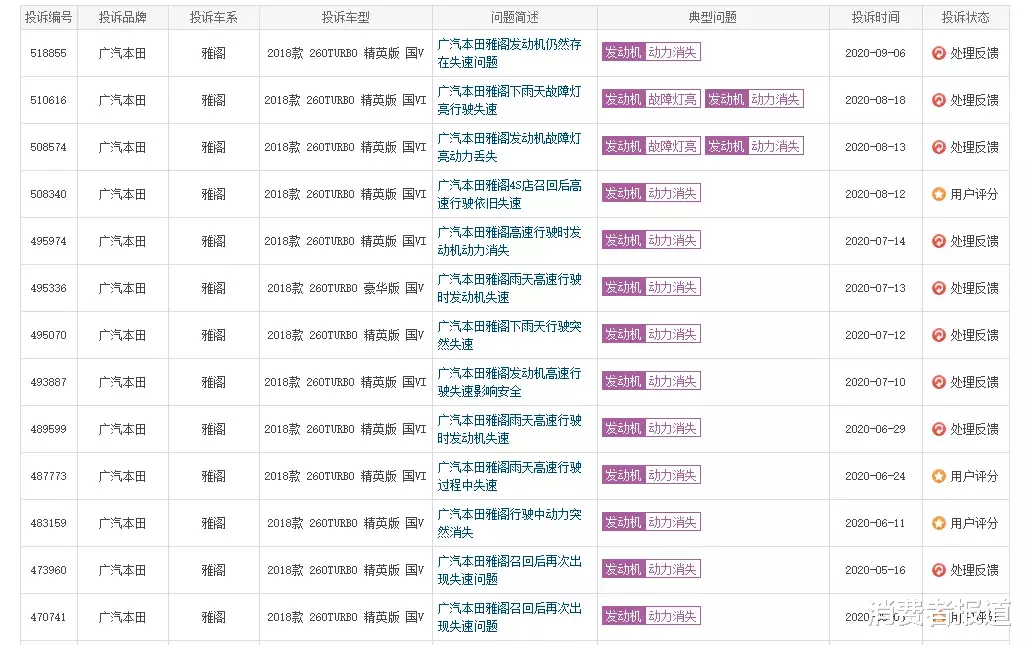Viewport: 1026px width, 645px height.
Task: Select 处理反馈 status for complaint 493887
Action: [974, 382]
